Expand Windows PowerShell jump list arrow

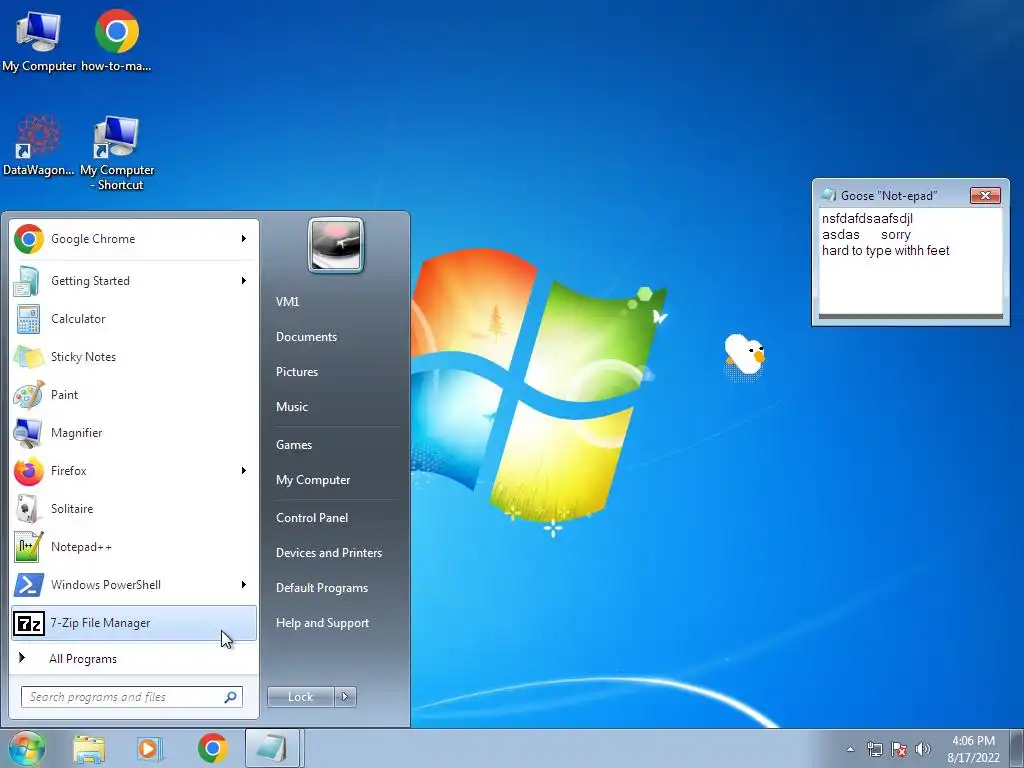pyautogui.click(x=244, y=584)
